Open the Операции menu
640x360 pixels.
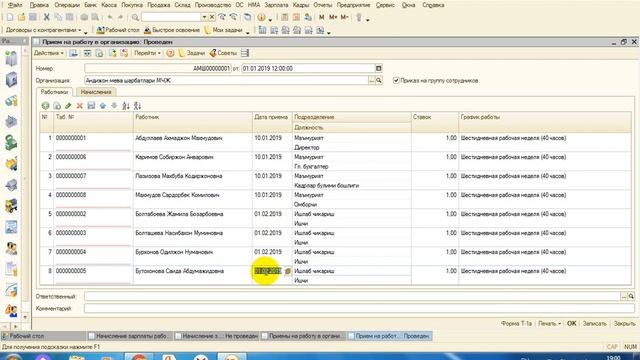(67, 5)
